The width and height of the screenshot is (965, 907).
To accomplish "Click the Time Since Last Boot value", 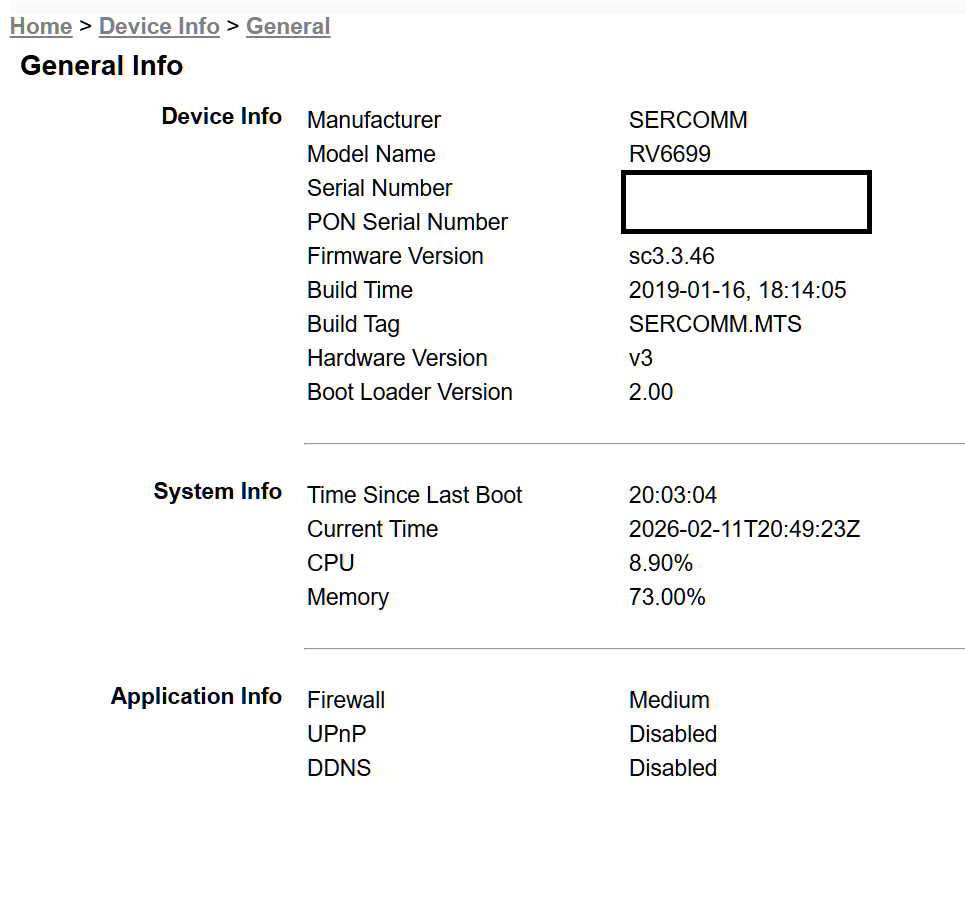I will [x=673, y=495].
